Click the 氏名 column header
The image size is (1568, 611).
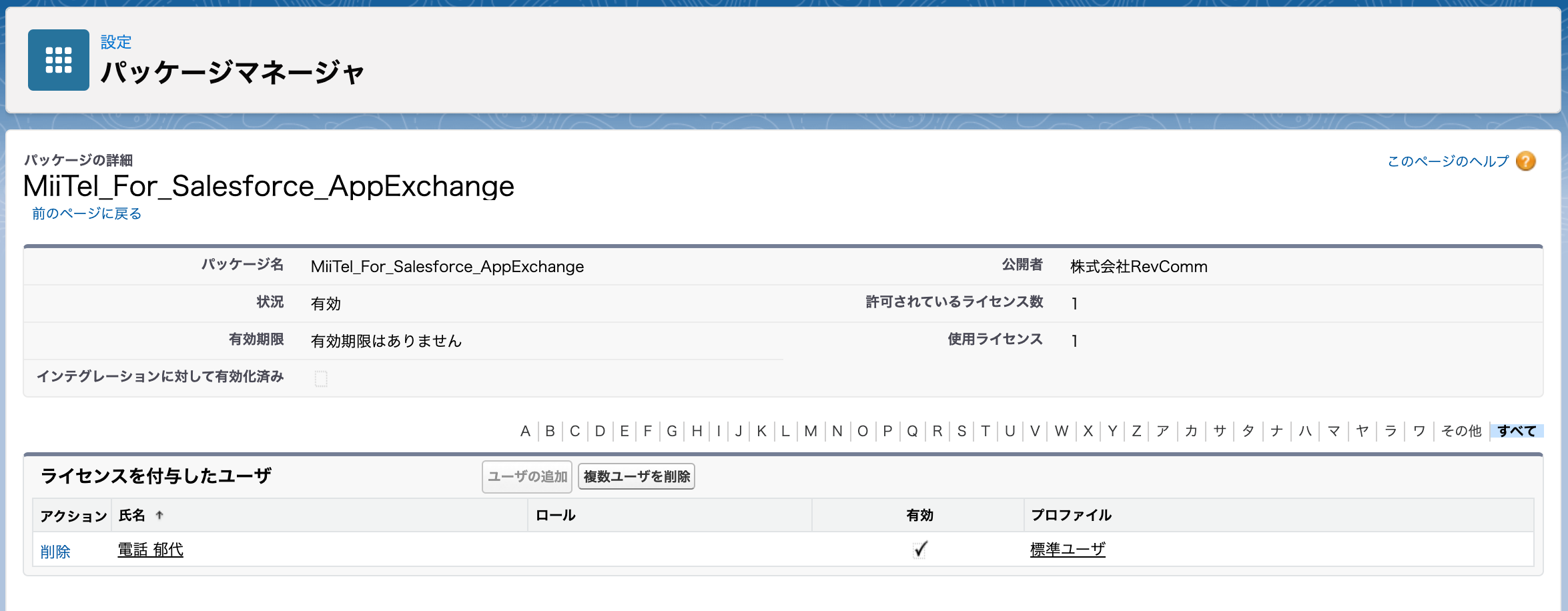pos(132,515)
